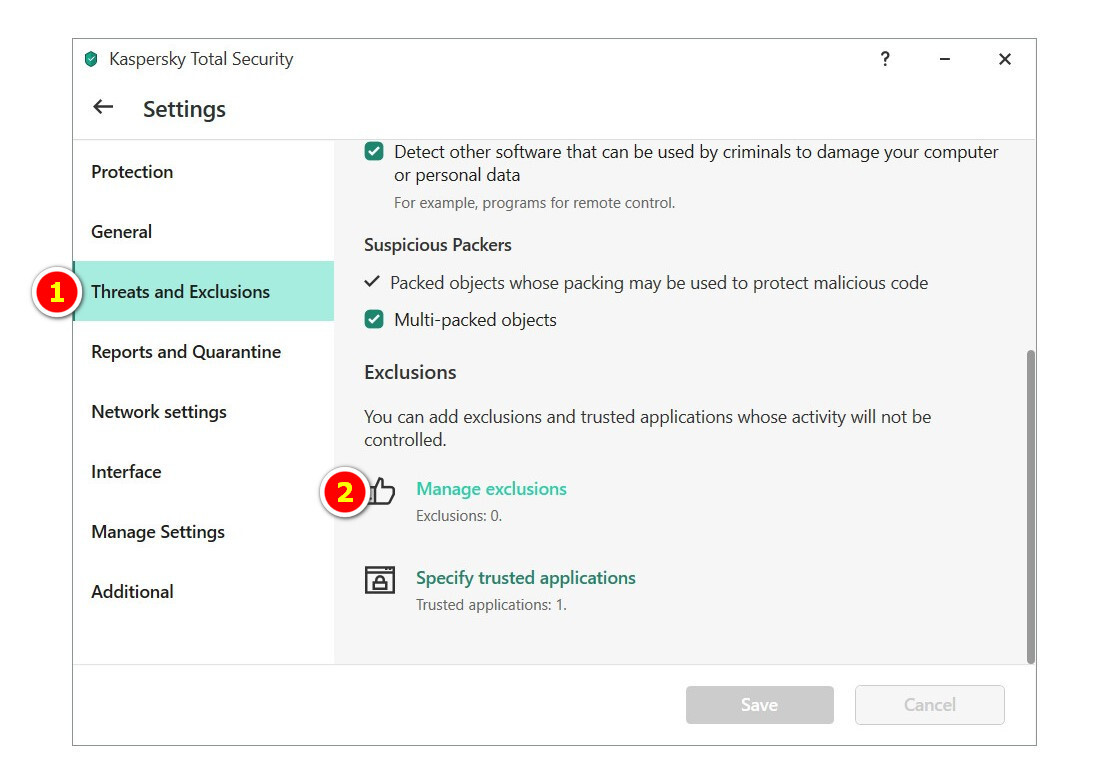Viewport: 1103px width, 783px height.
Task: Toggle the Multi-packed objects checkbox
Action: (374, 320)
